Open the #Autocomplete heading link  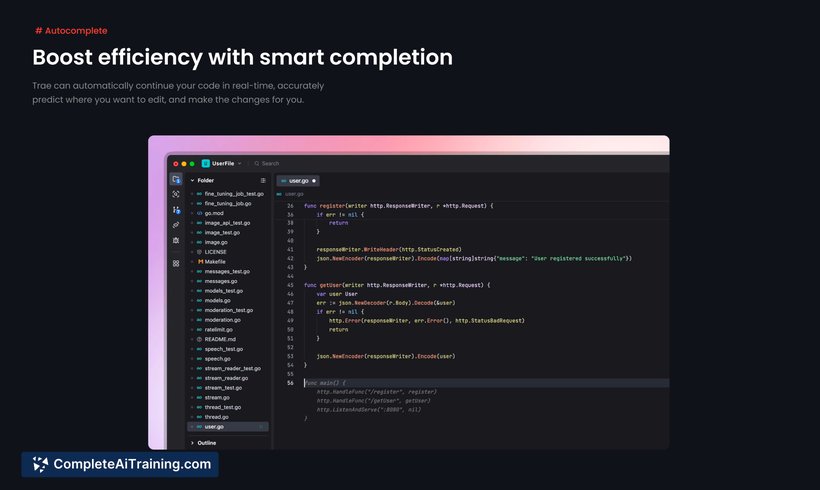[x=71, y=31]
